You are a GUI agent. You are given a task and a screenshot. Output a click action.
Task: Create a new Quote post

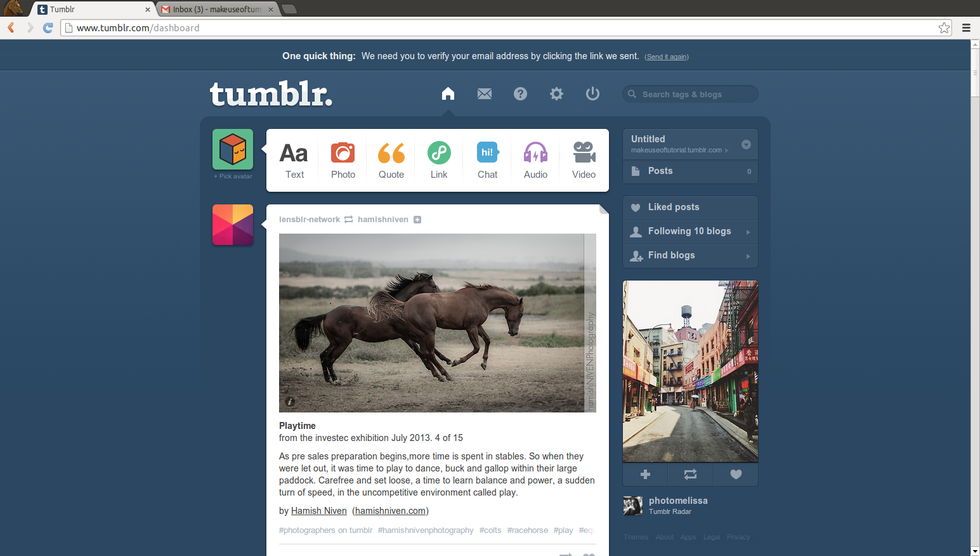(x=391, y=160)
